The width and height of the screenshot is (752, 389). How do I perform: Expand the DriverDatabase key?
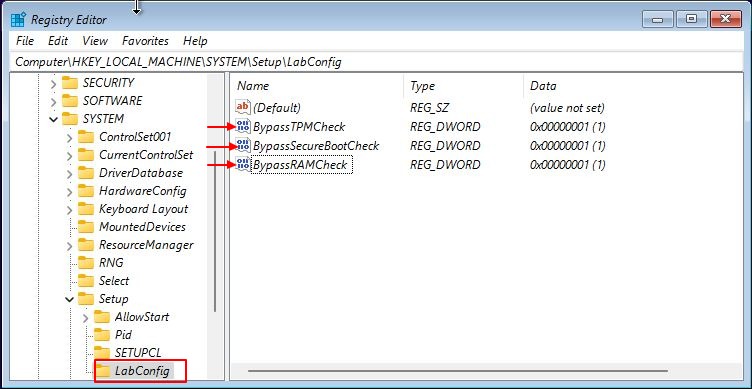click(70, 174)
